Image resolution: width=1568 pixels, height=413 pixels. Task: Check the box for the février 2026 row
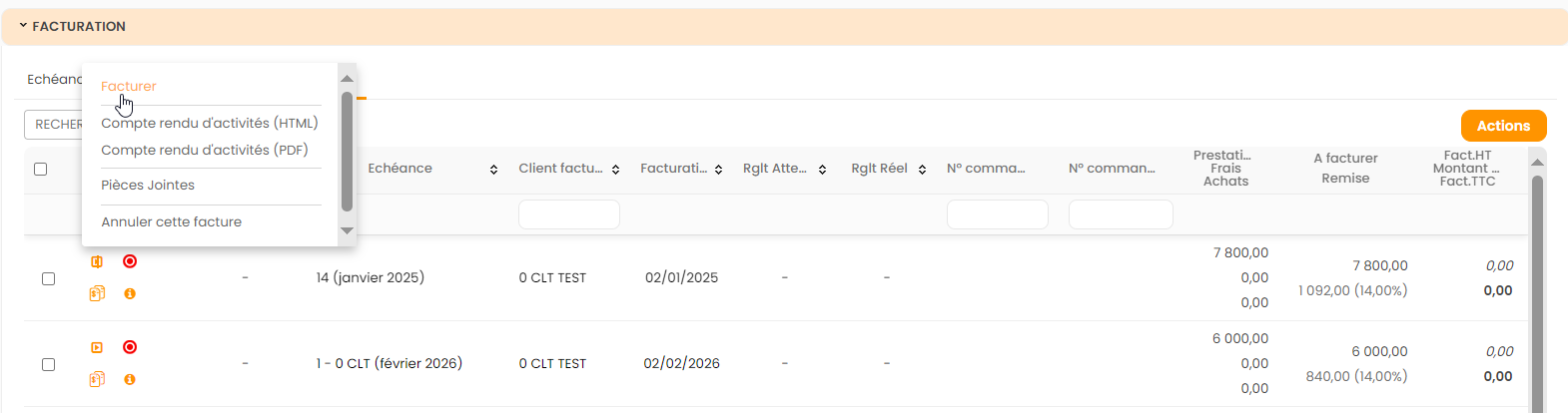tap(48, 364)
